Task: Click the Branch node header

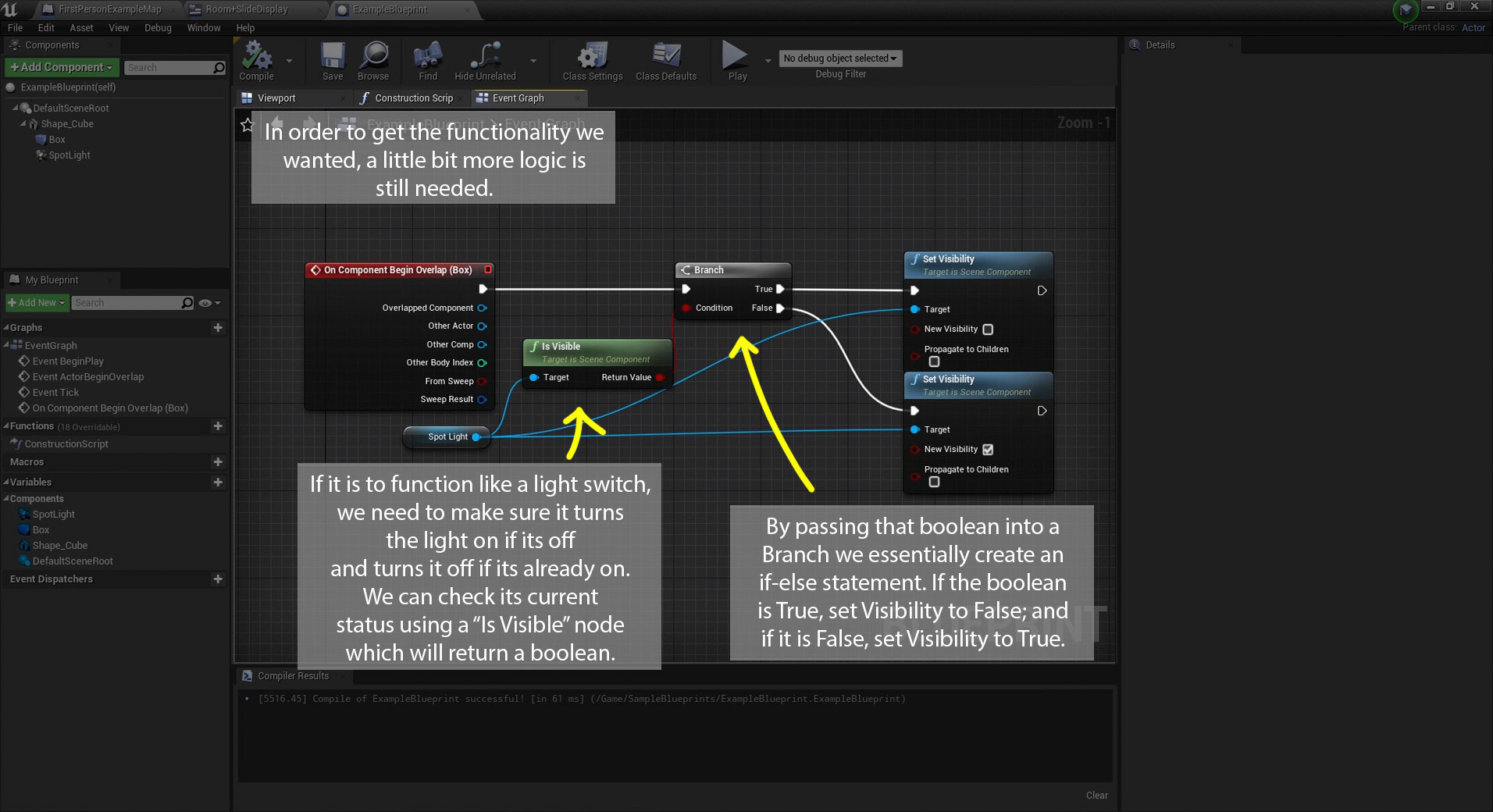Action: point(732,270)
